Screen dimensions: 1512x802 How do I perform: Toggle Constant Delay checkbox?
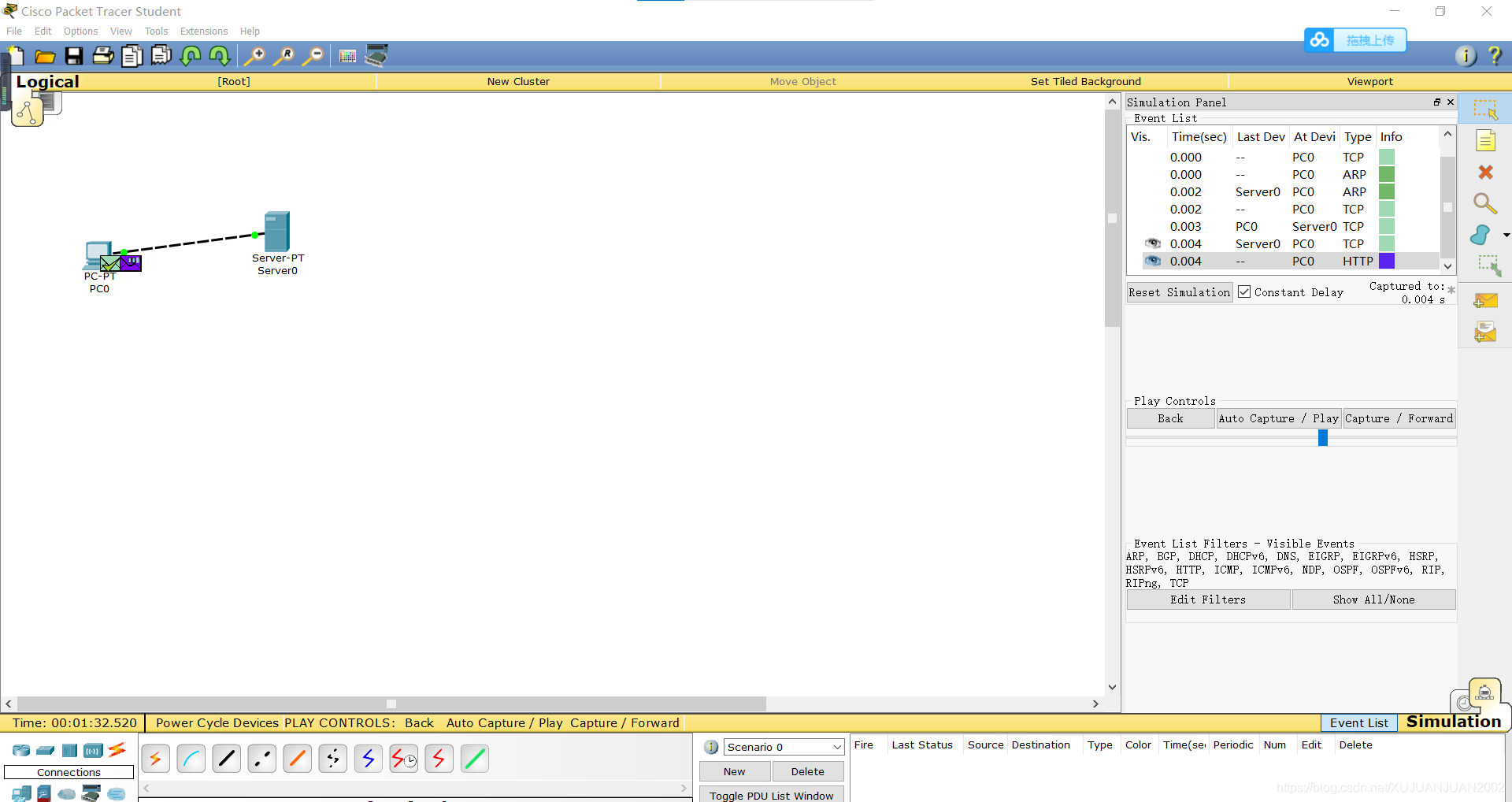[1244, 291]
